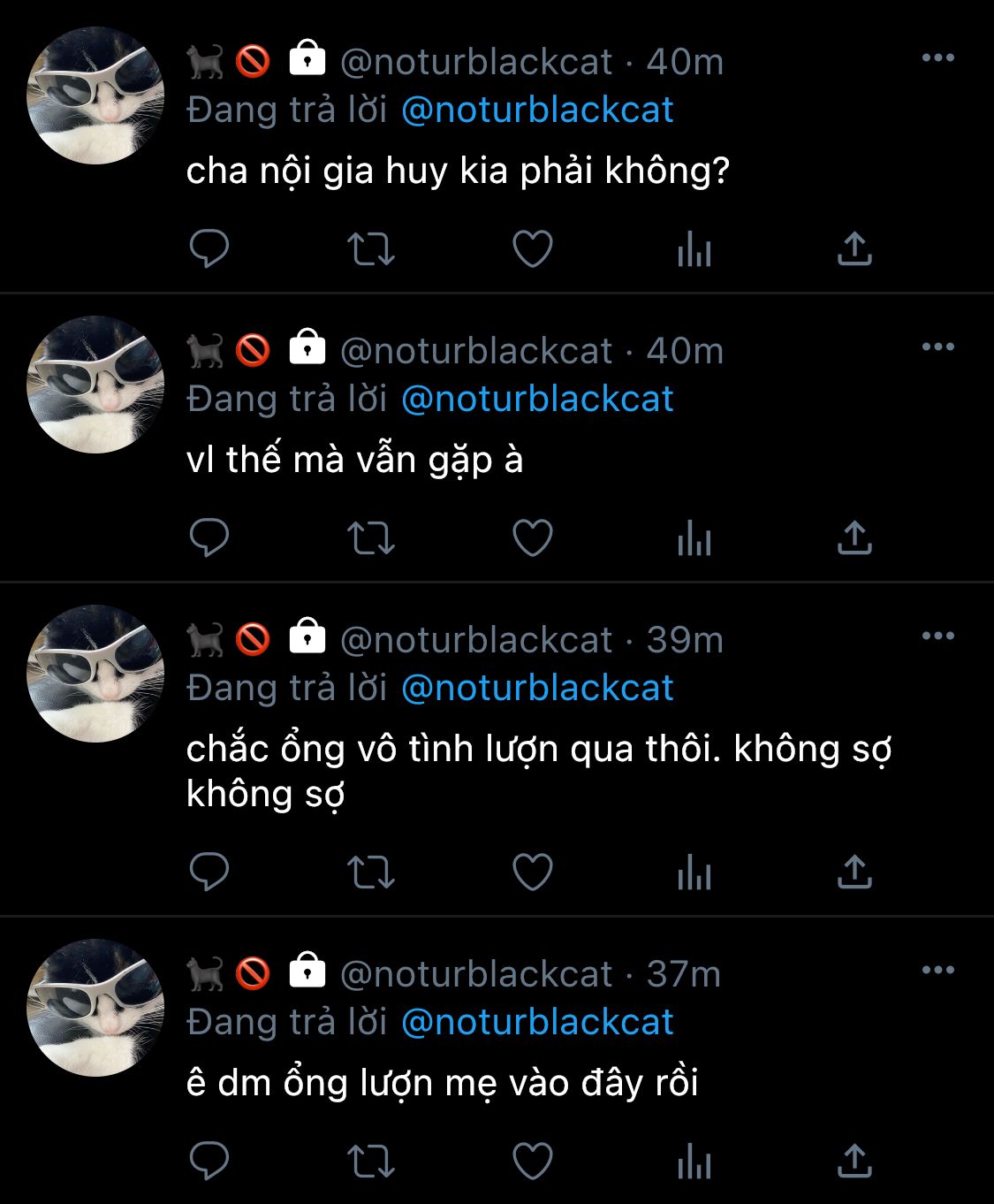Image resolution: width=994 pixels, height=1204 pixels.
Task: View analytics of 'vl thế mà vẫn gặp à' tweet
Action: pos(694,537)
